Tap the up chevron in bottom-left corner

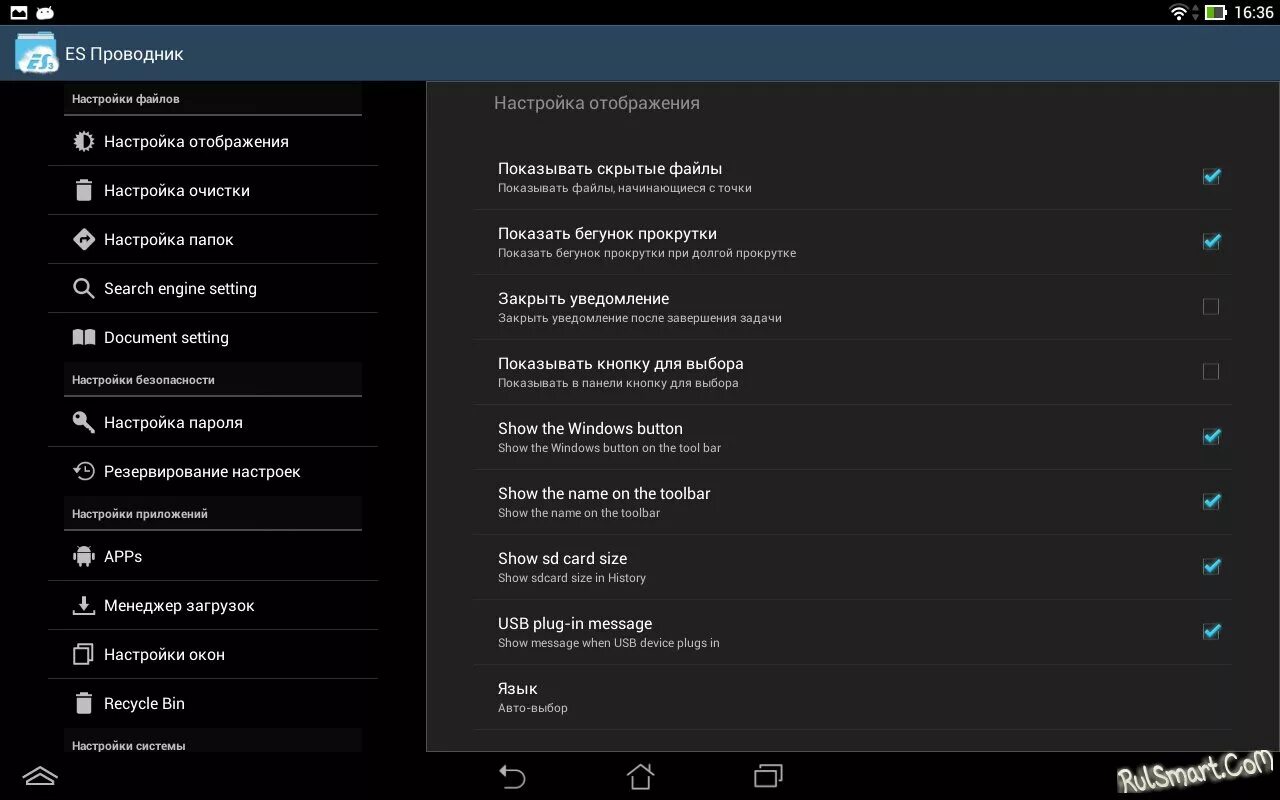[40, 776]
